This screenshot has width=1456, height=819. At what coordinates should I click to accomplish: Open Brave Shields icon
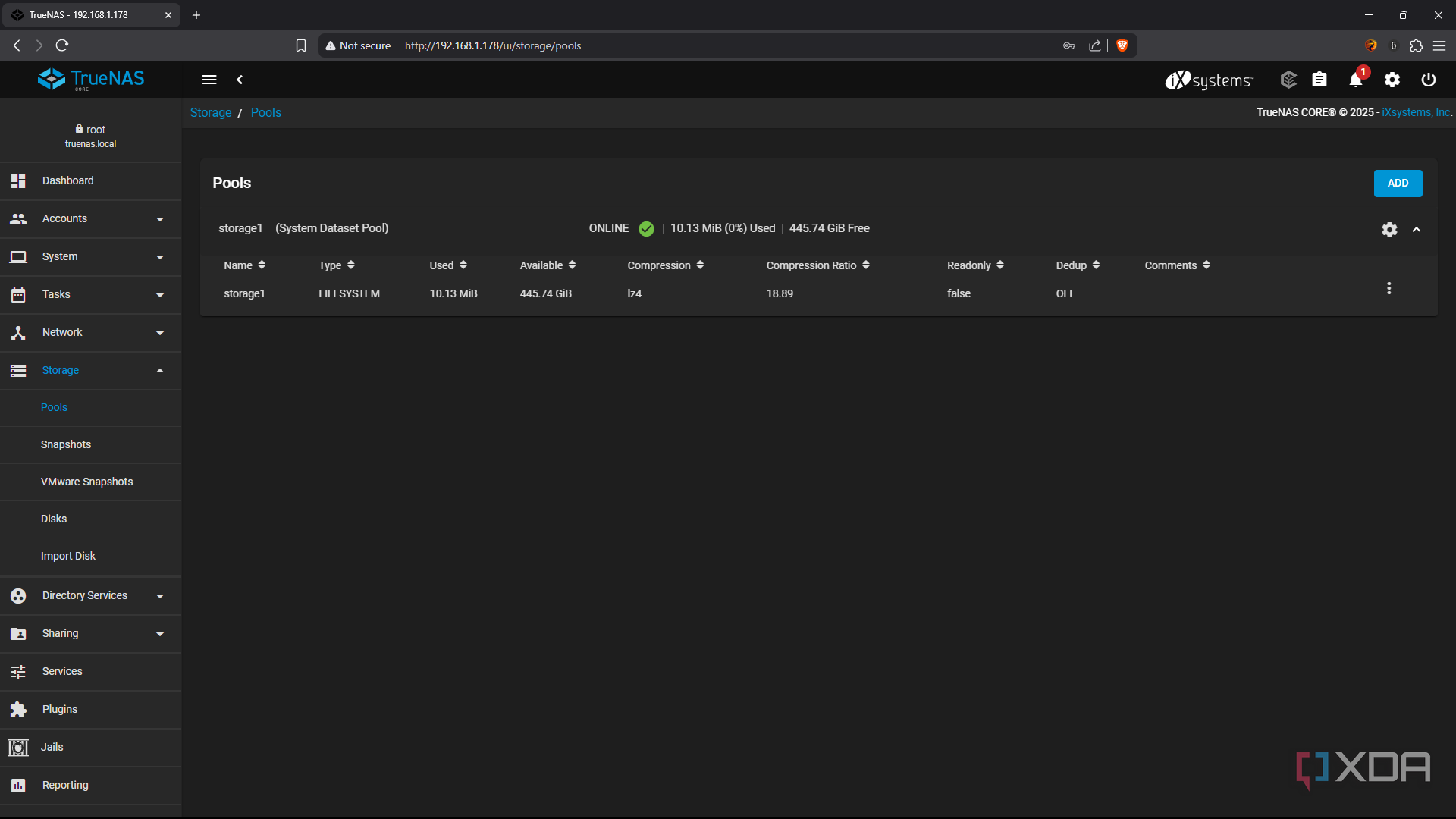[1122, 46]
